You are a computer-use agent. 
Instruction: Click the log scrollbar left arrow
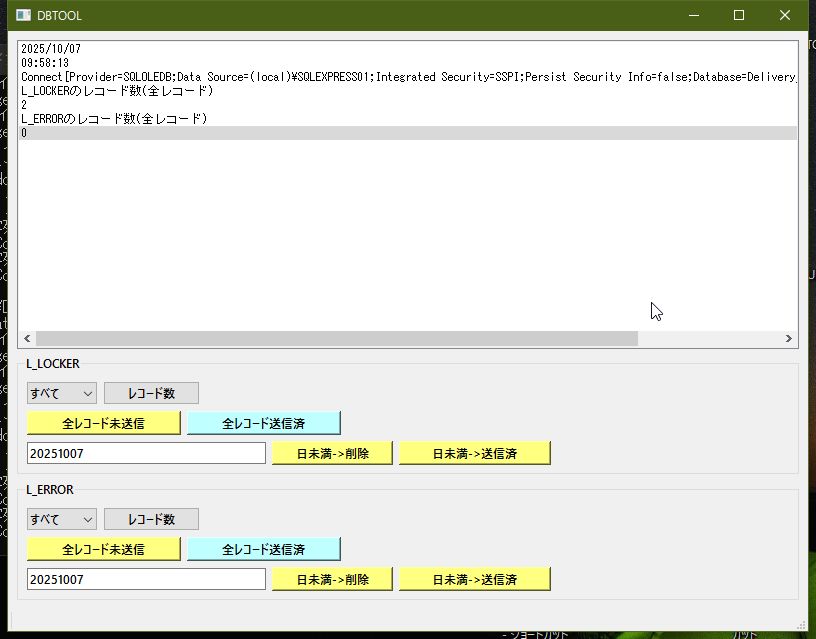click(x=27, y=339)
